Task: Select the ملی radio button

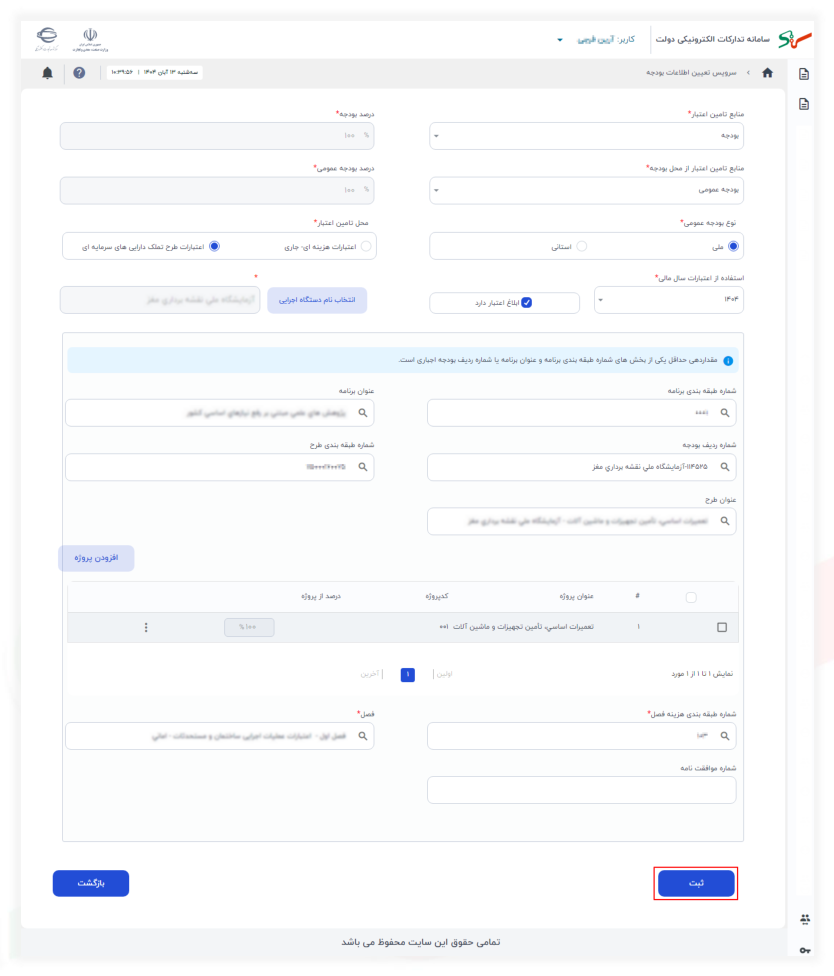Action: [734, 246]
